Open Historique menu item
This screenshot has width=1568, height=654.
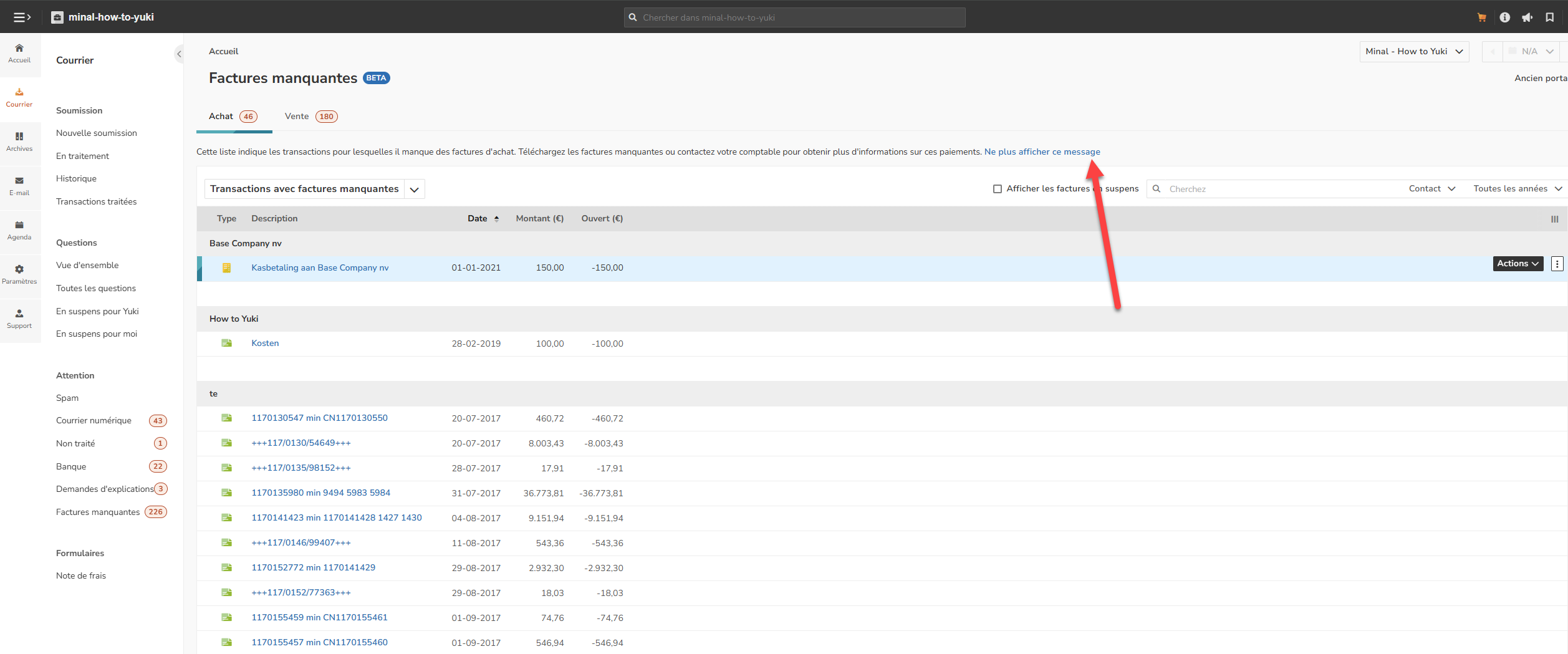point(76,179)
